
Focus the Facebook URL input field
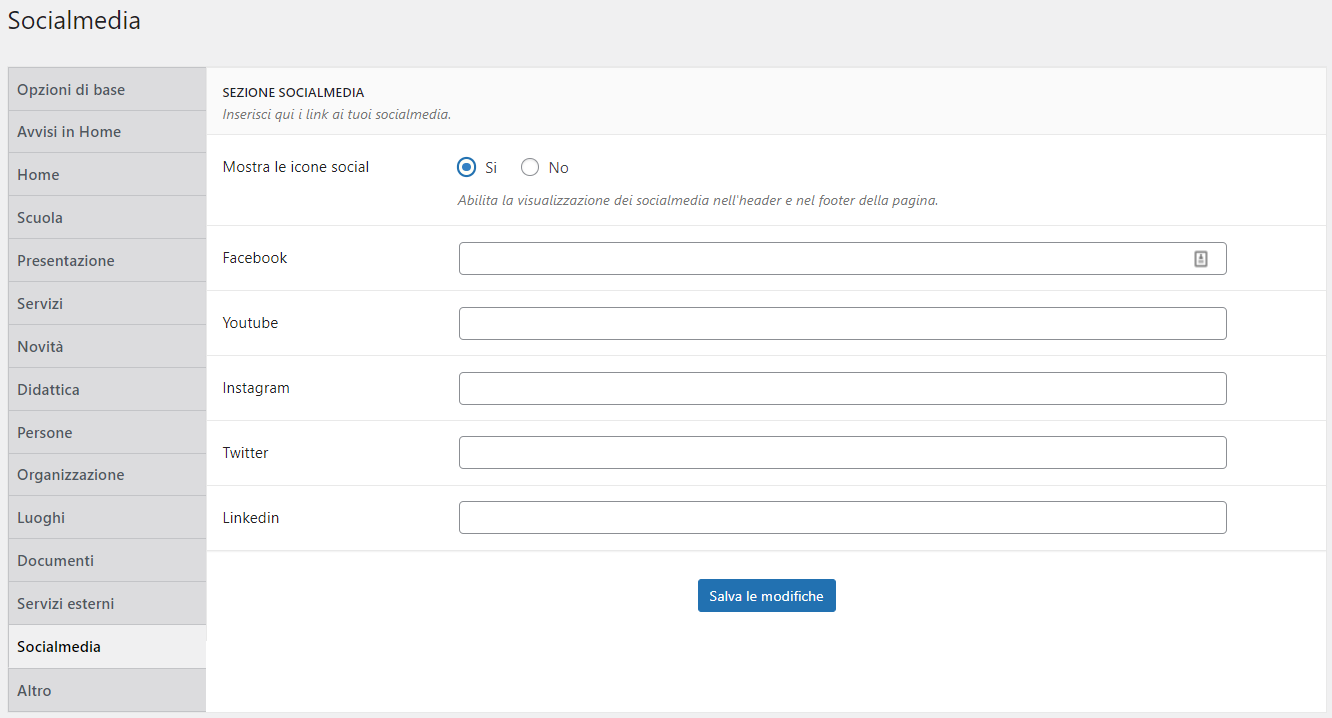(843, 258)
